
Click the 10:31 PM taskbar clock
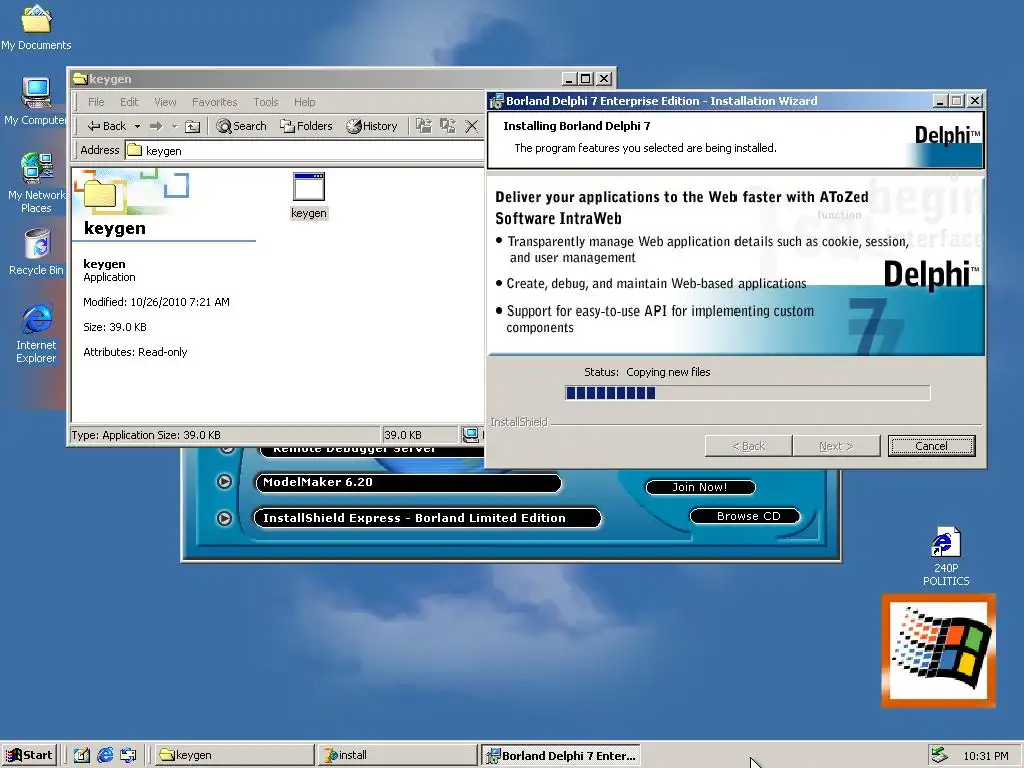[x=985, y=756]
